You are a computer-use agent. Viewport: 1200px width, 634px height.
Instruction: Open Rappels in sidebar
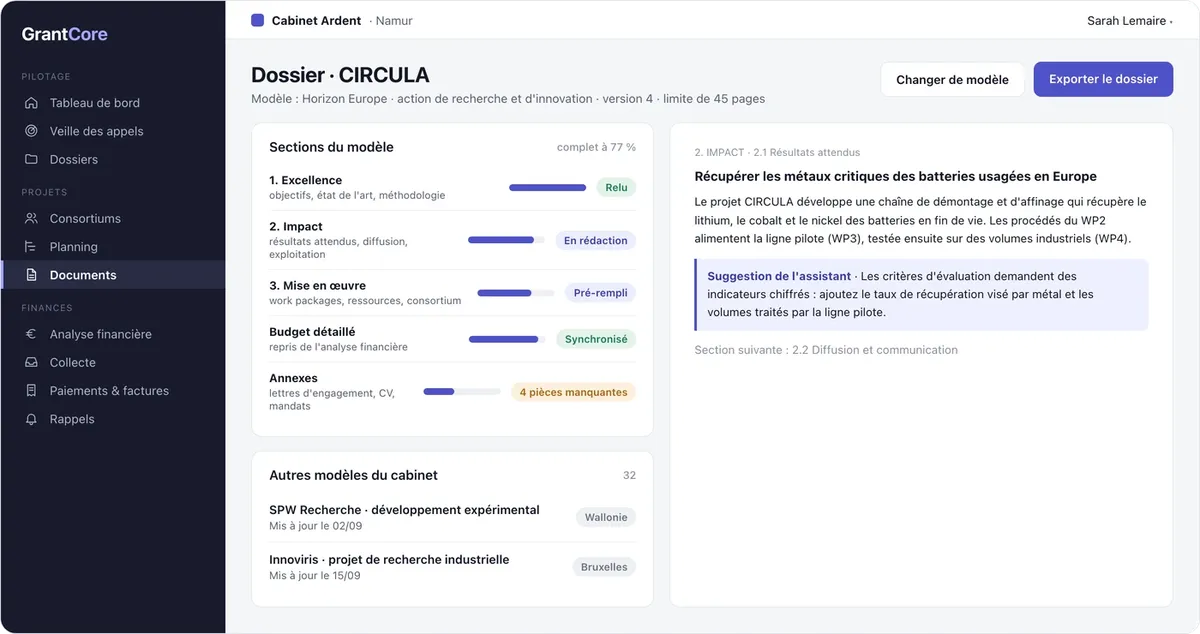point(112,419)
